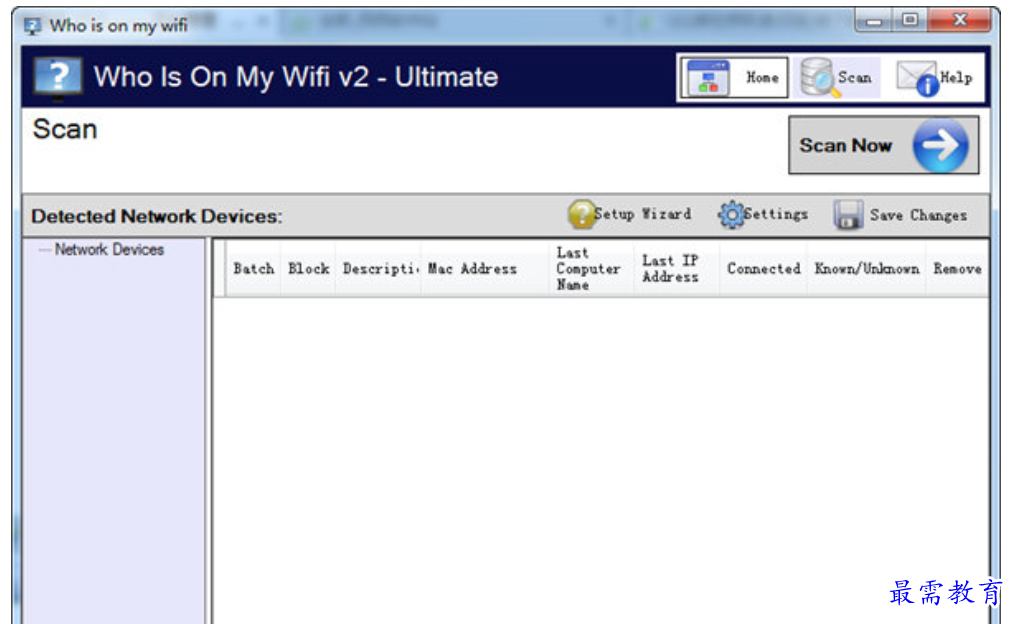Click the Home network icon

708,78
